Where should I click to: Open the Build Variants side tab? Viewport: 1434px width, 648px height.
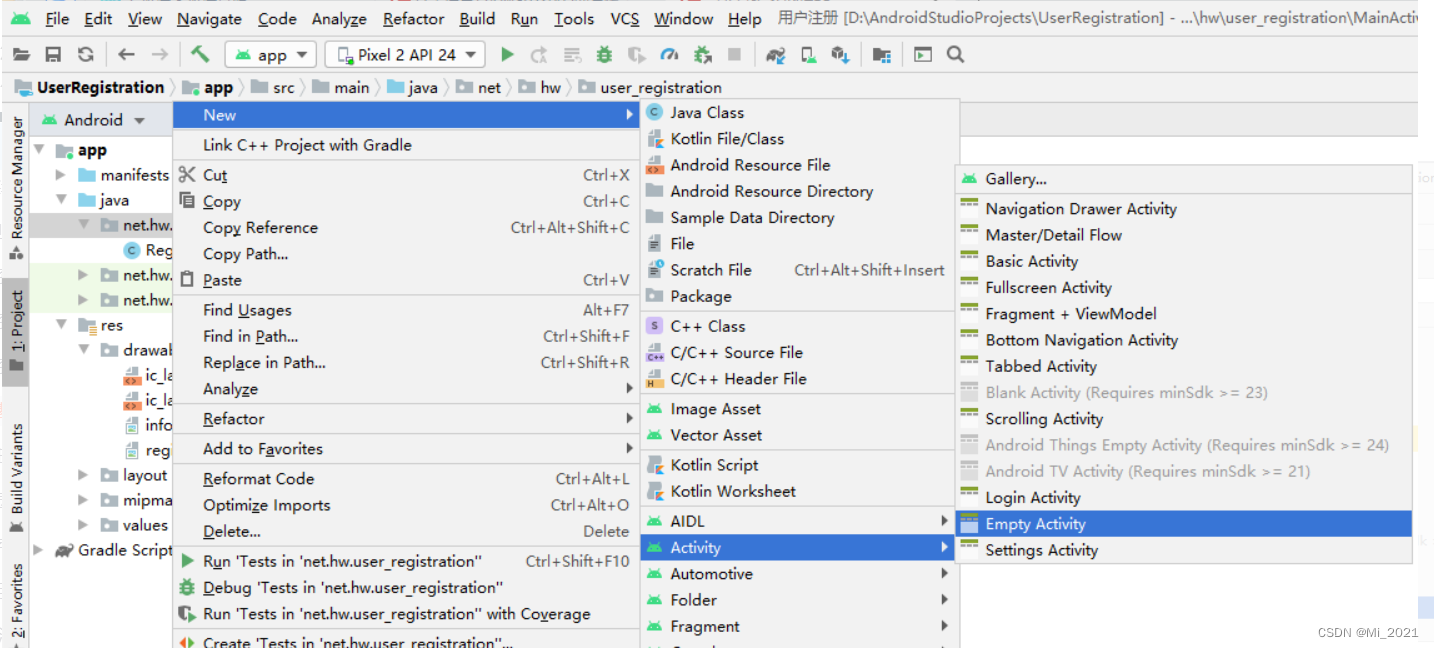point(16,478)
